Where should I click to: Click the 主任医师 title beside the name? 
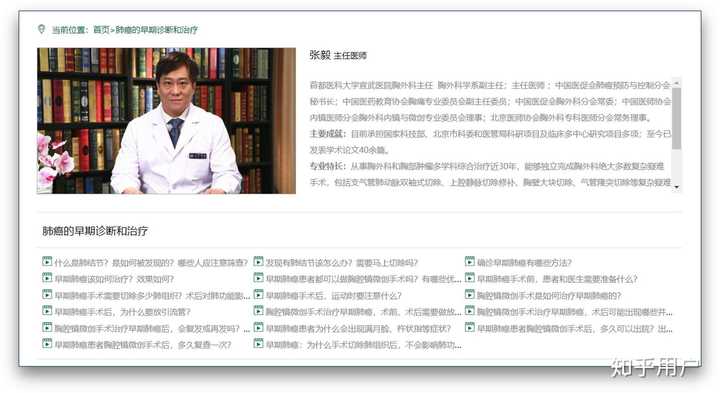[x=350, y=56]
